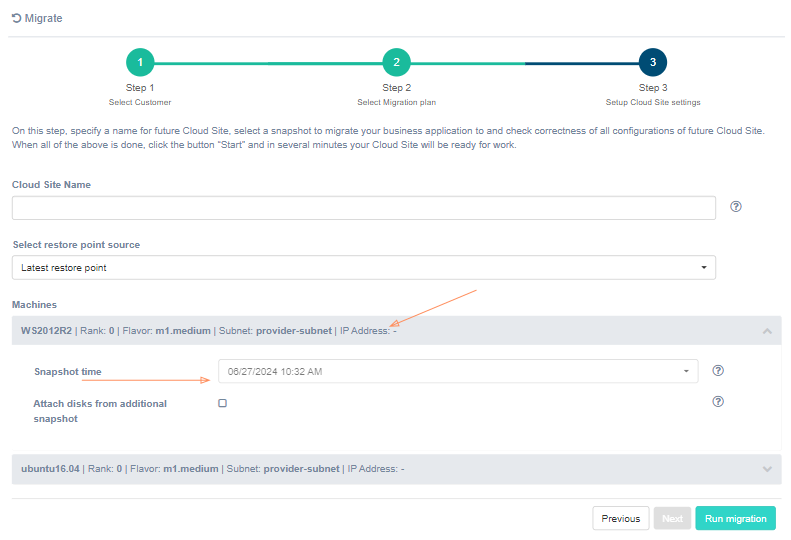The height and width of the screenshot is (540, 791).
Task: Click the Previous button
Action: point(620,518)
